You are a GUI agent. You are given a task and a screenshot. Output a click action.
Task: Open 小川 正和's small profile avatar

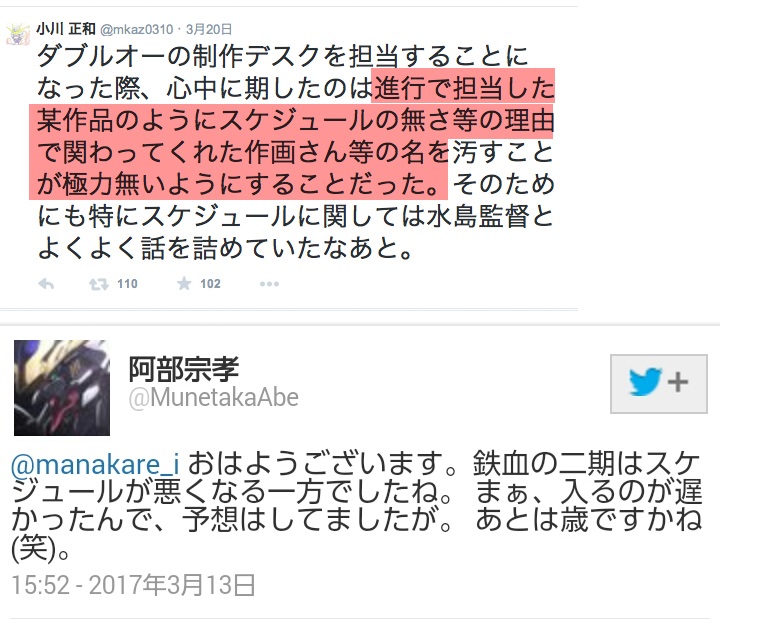(18, 34)
